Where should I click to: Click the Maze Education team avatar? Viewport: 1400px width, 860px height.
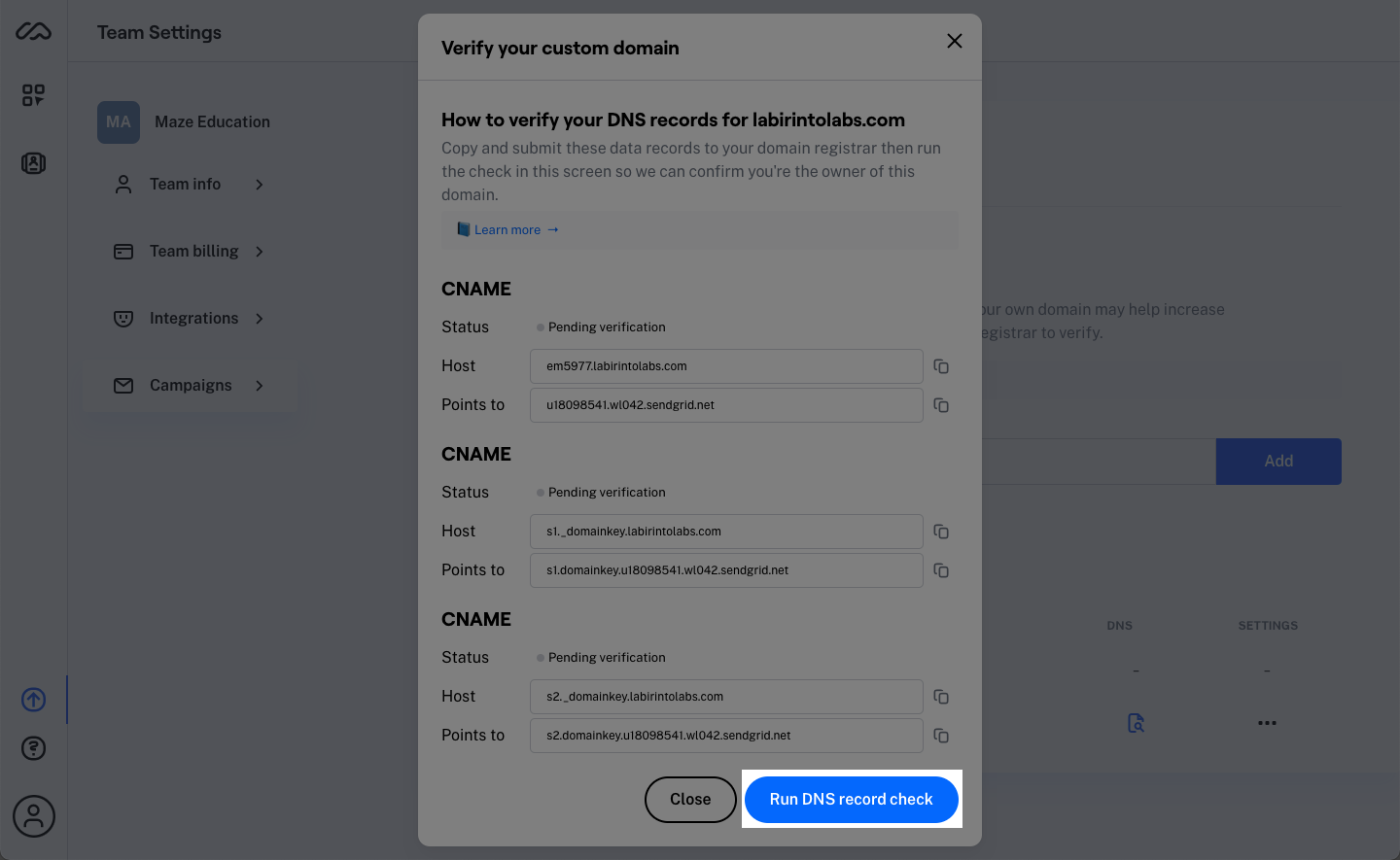tap(118, 121)
